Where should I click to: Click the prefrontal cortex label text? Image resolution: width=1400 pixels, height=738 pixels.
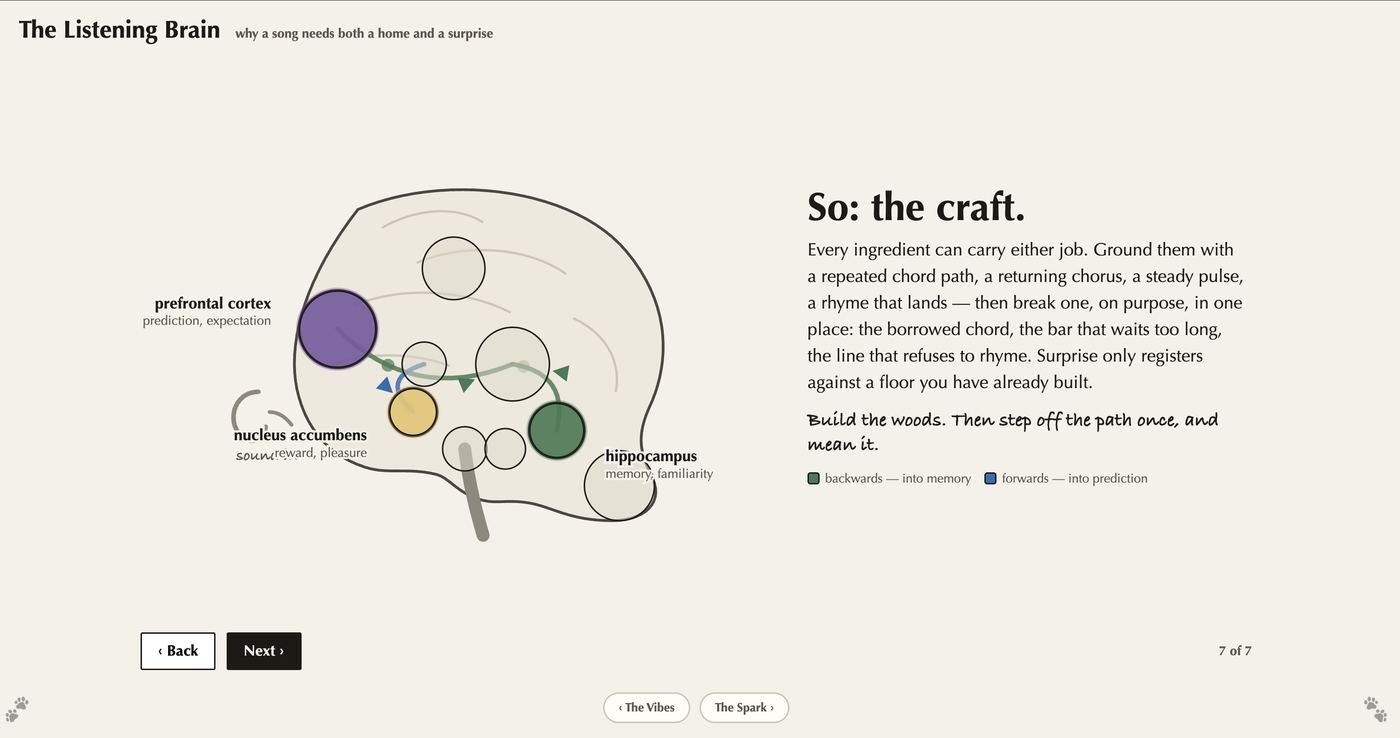tap(213, 303)
